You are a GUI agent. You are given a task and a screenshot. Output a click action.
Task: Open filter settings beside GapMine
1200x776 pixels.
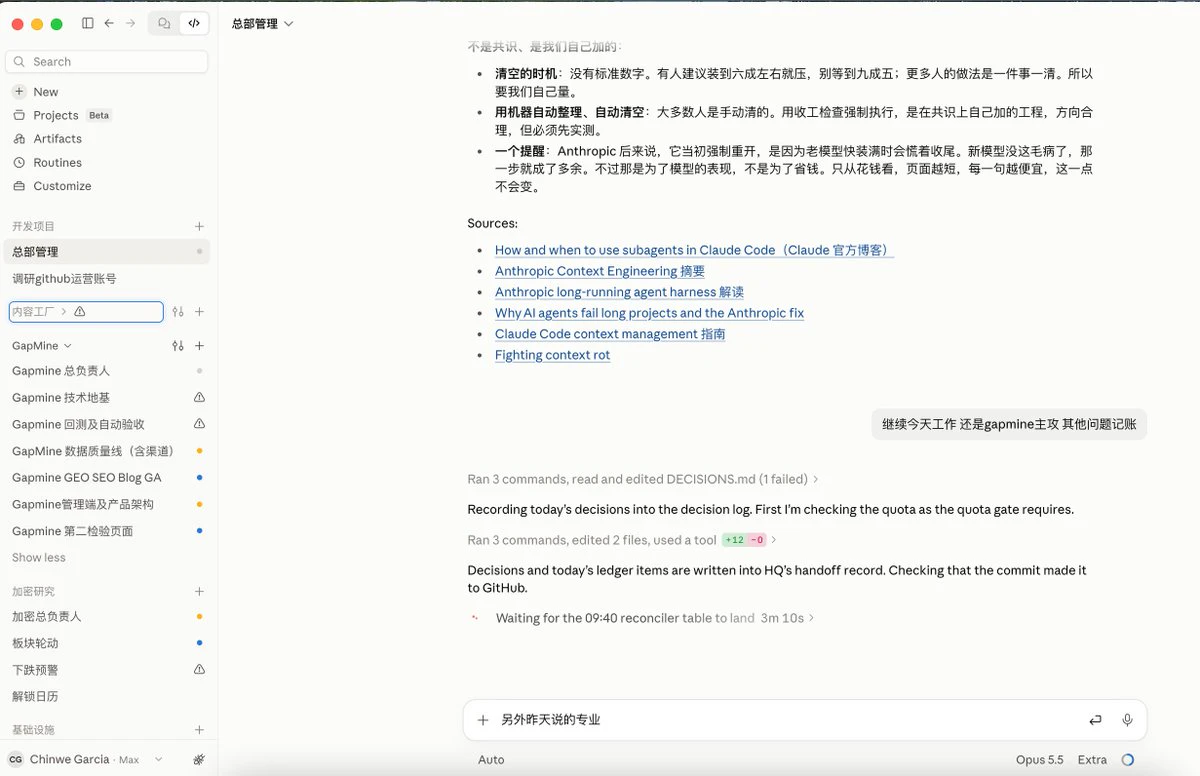point(178,346)
